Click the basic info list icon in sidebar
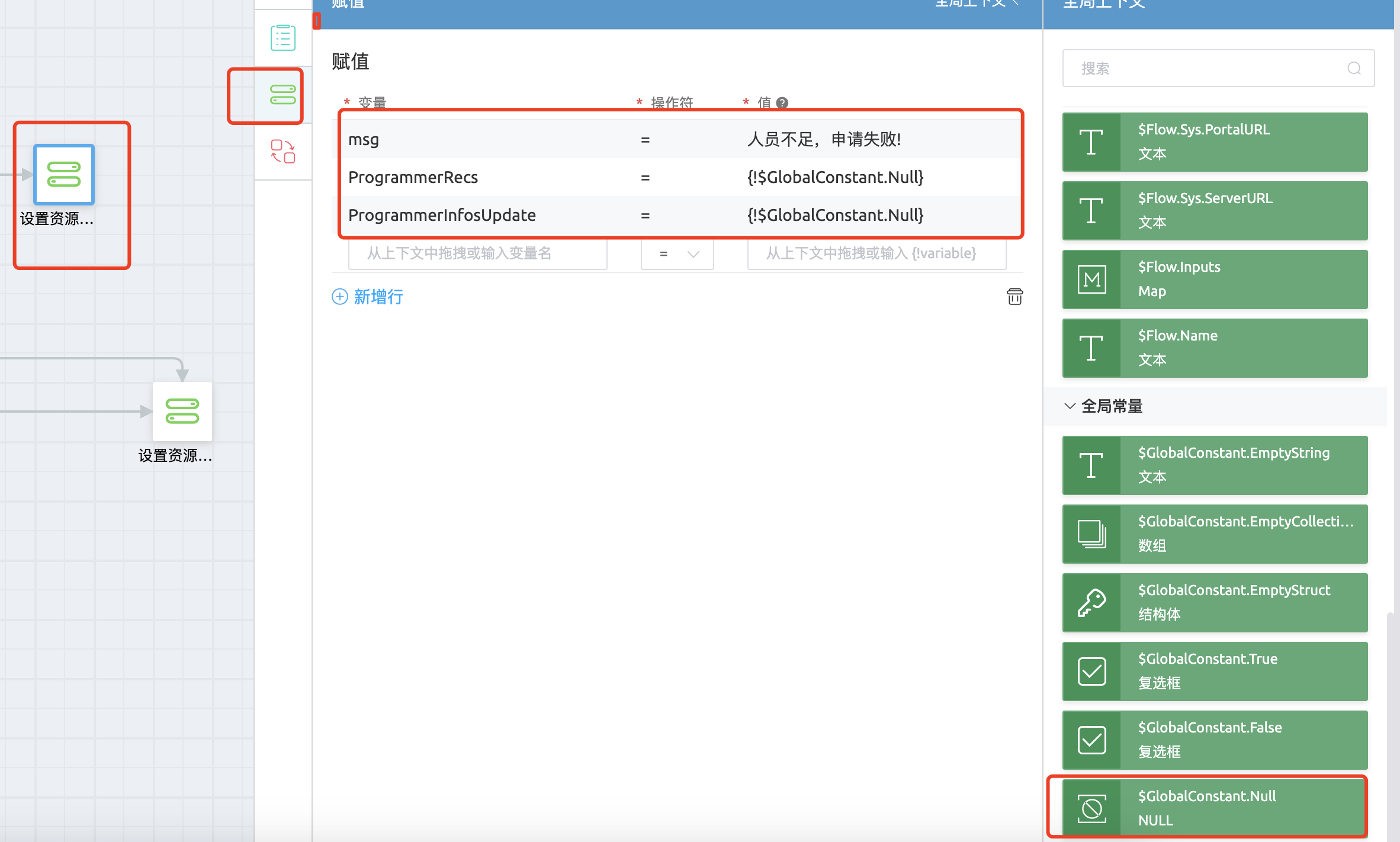Viewport: 1400px width, 842px height. [x=282, y=38]
